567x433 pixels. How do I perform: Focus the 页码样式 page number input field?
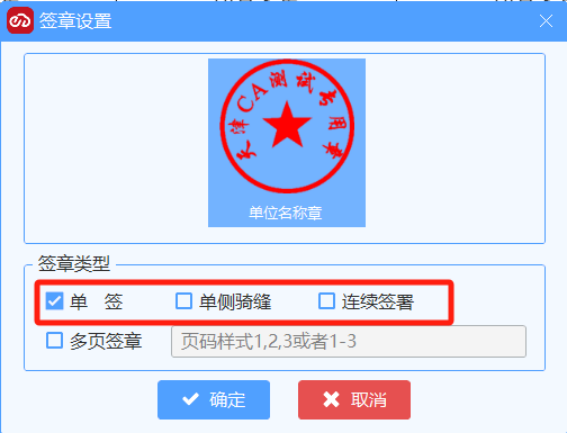pyautogui.click(x=349, y=341)
